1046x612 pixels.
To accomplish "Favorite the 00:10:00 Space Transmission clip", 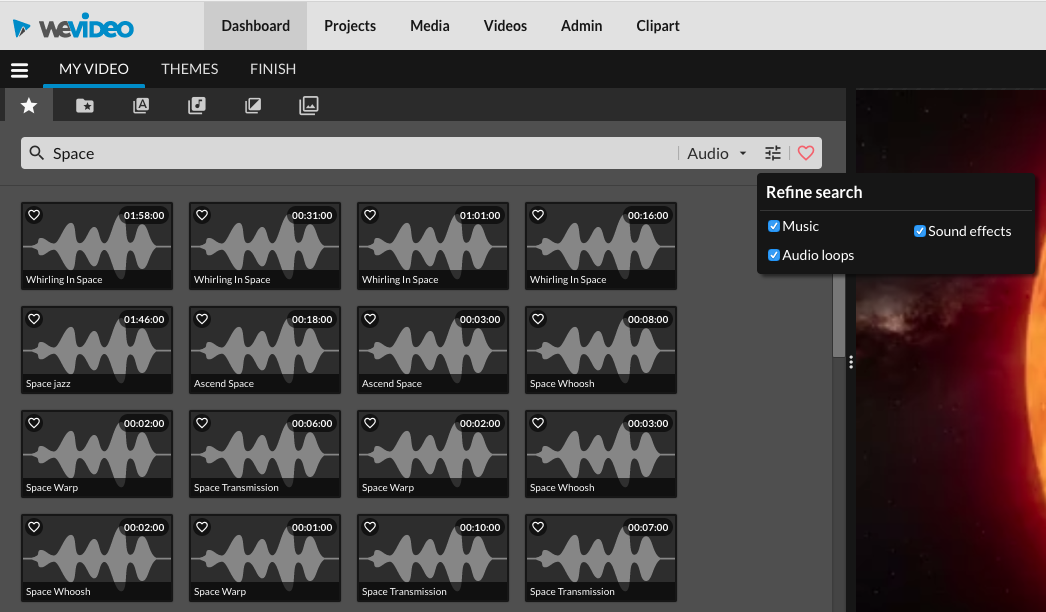I will coord(370,527).
